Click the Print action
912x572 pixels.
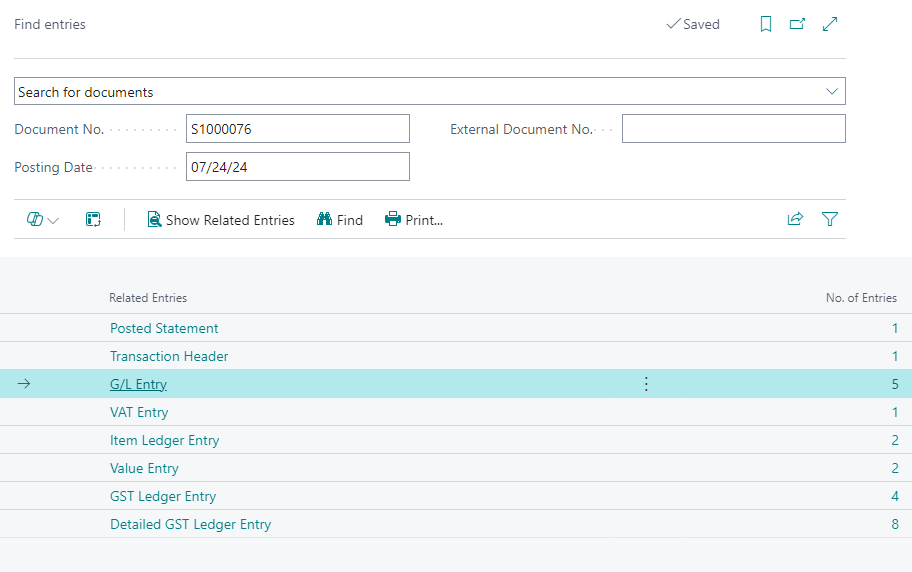click(x=414, y=220)
